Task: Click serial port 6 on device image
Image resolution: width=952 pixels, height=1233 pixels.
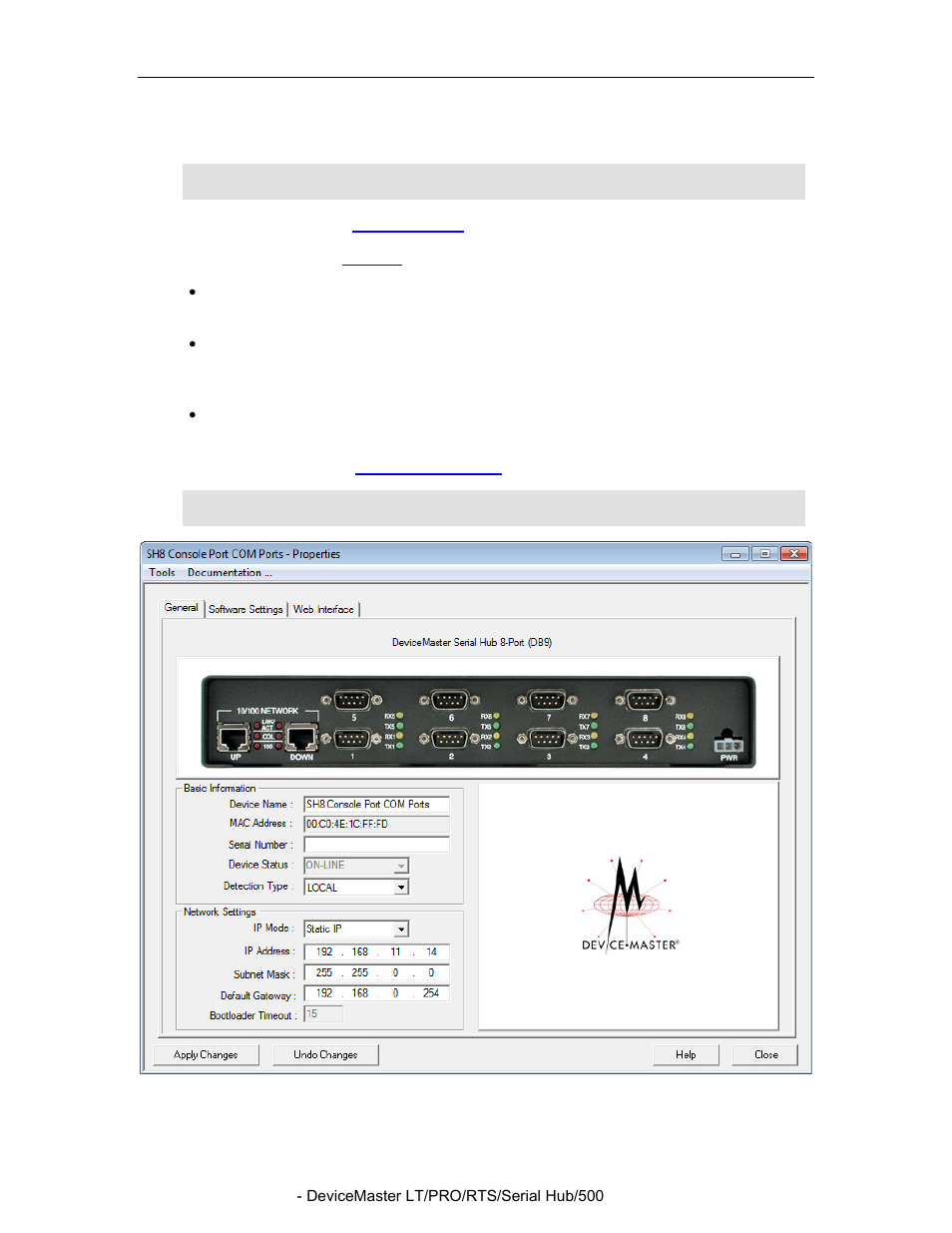Action: (x=450, y=701)
